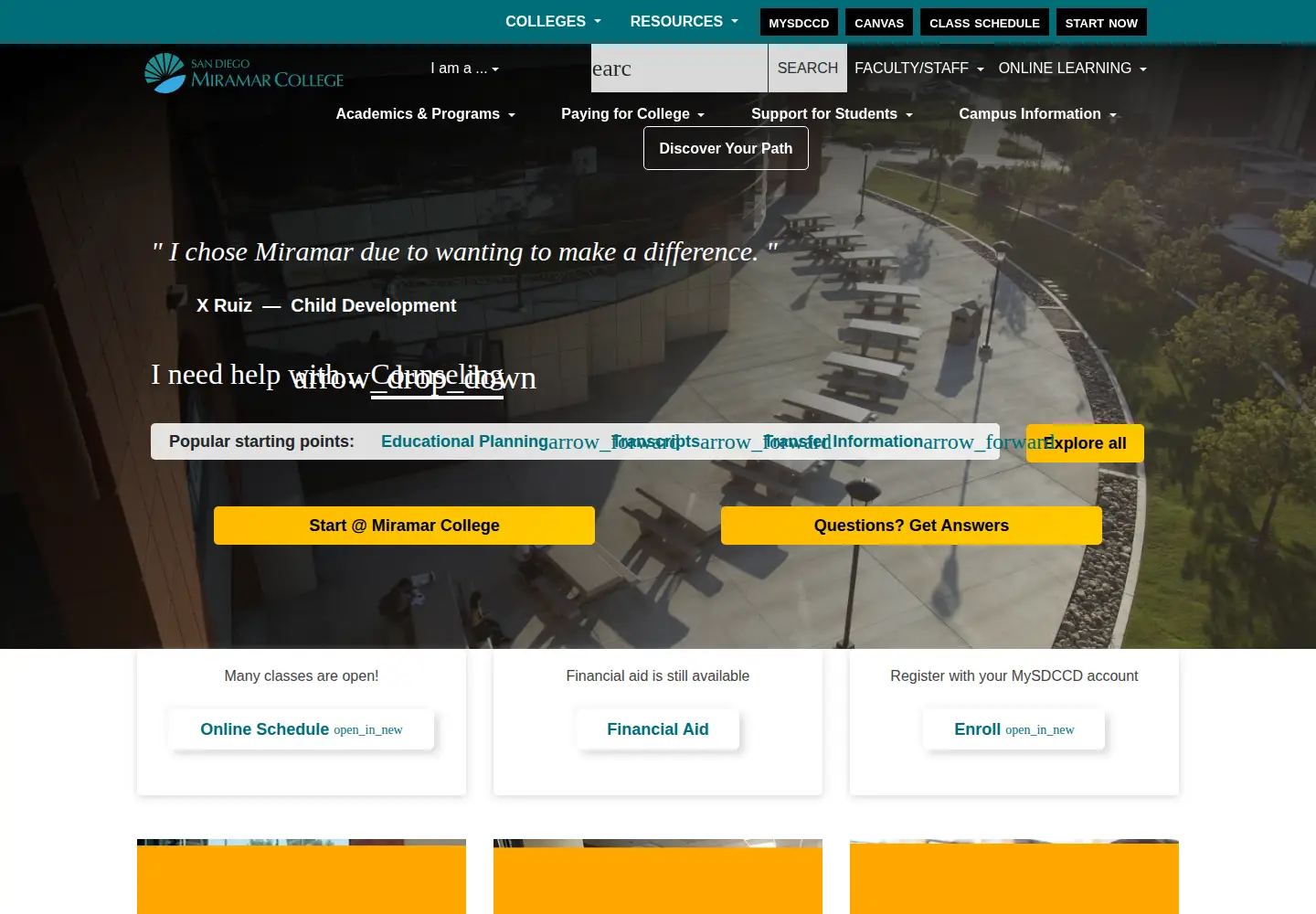Click 'Financial aid is still available' text
This screenshot has width=1316, height=914.
[658, 676]
